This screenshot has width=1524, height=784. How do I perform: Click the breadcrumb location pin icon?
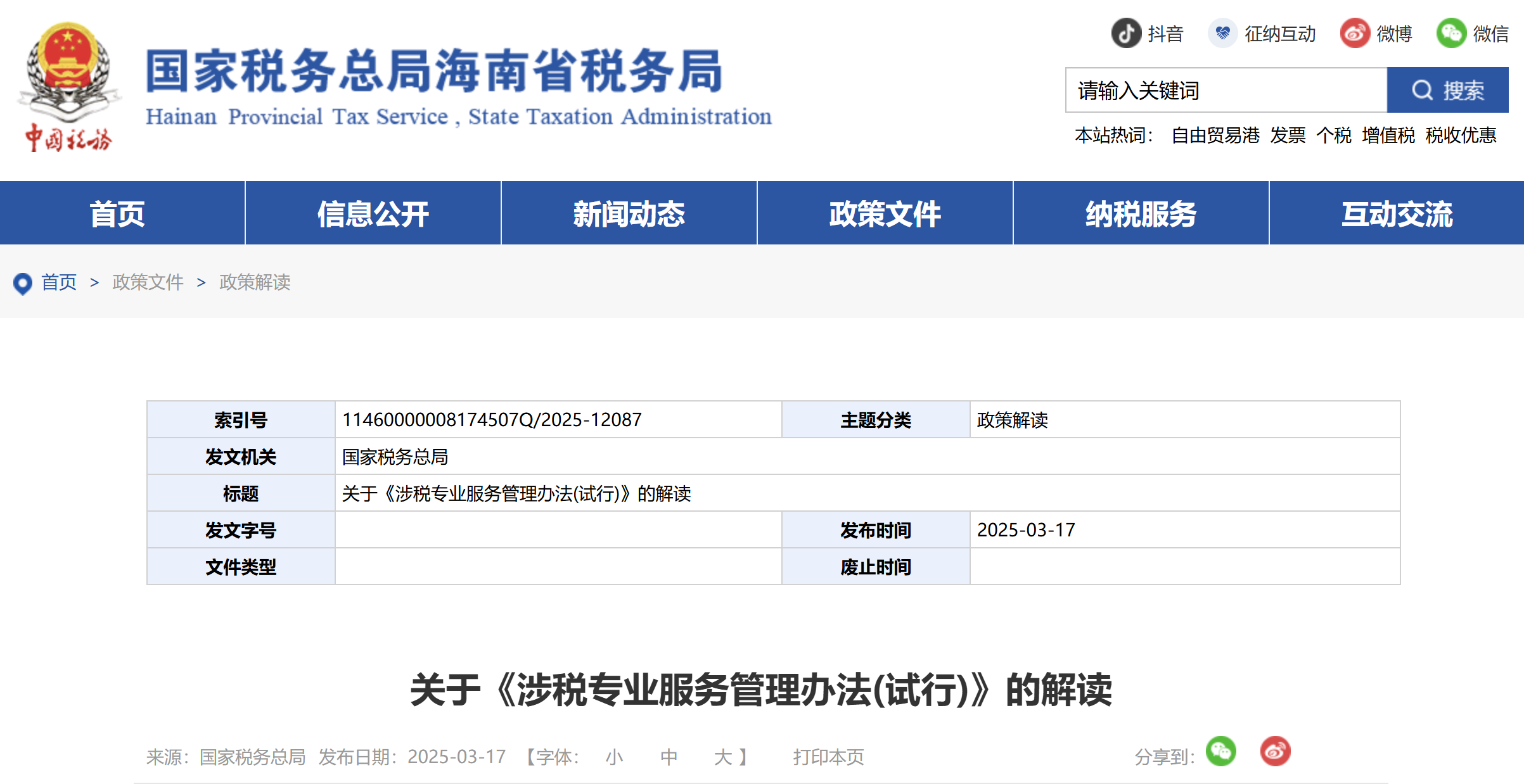(23, 284)
